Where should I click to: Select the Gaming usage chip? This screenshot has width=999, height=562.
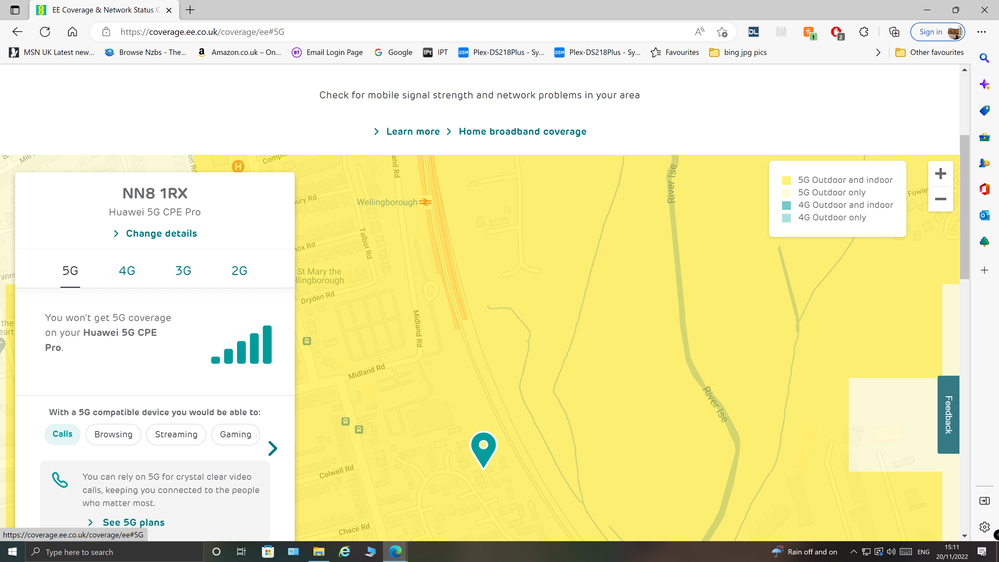pos(236,434)
